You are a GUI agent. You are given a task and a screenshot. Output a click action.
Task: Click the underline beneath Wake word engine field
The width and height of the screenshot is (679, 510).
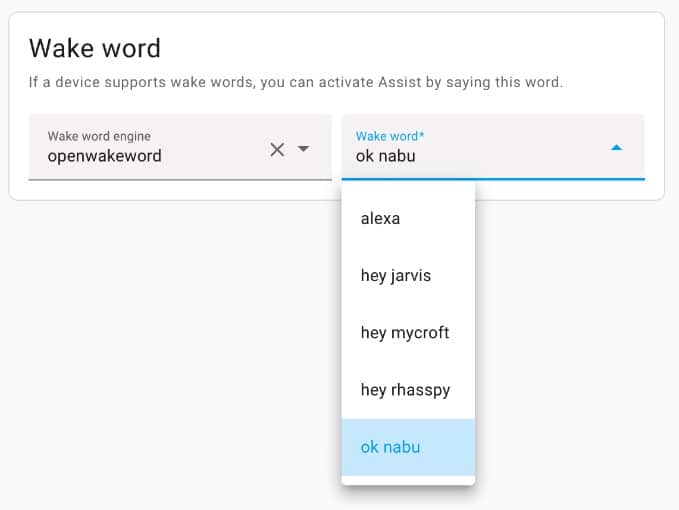(180, 179)
